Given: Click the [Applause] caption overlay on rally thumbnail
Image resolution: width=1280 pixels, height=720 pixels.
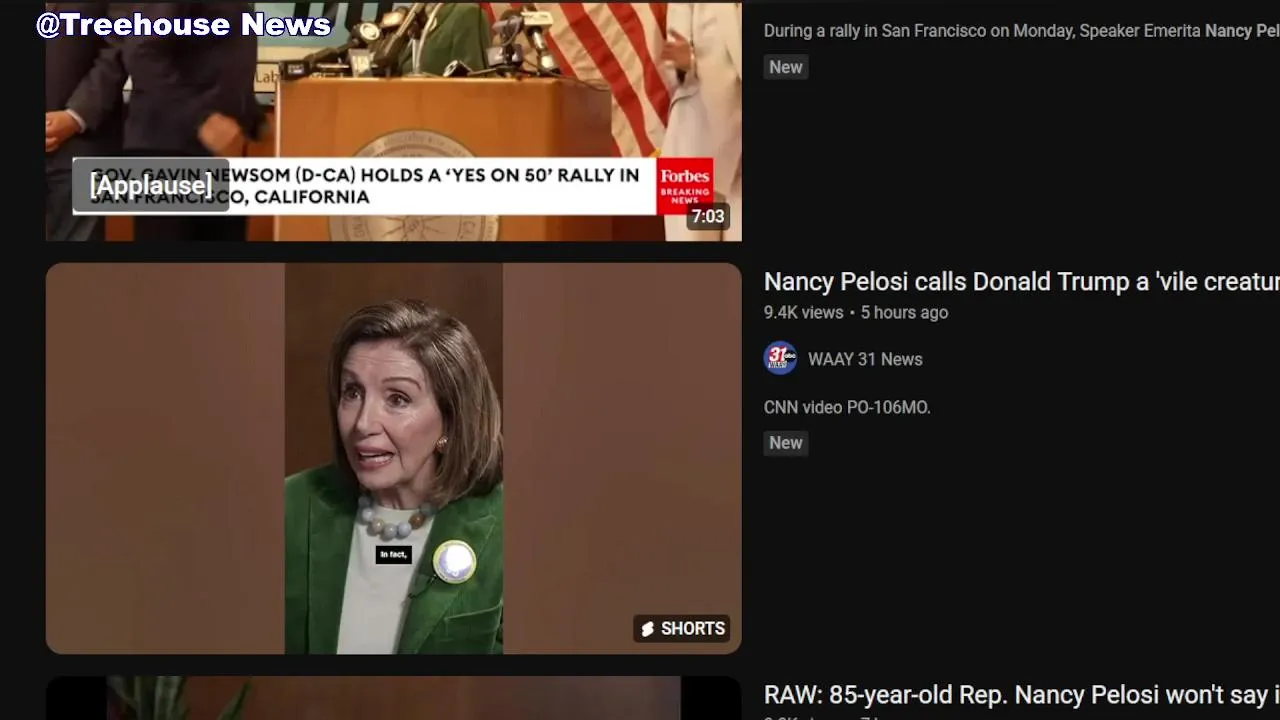Looking at the screenshot, I should click(151, 185).
